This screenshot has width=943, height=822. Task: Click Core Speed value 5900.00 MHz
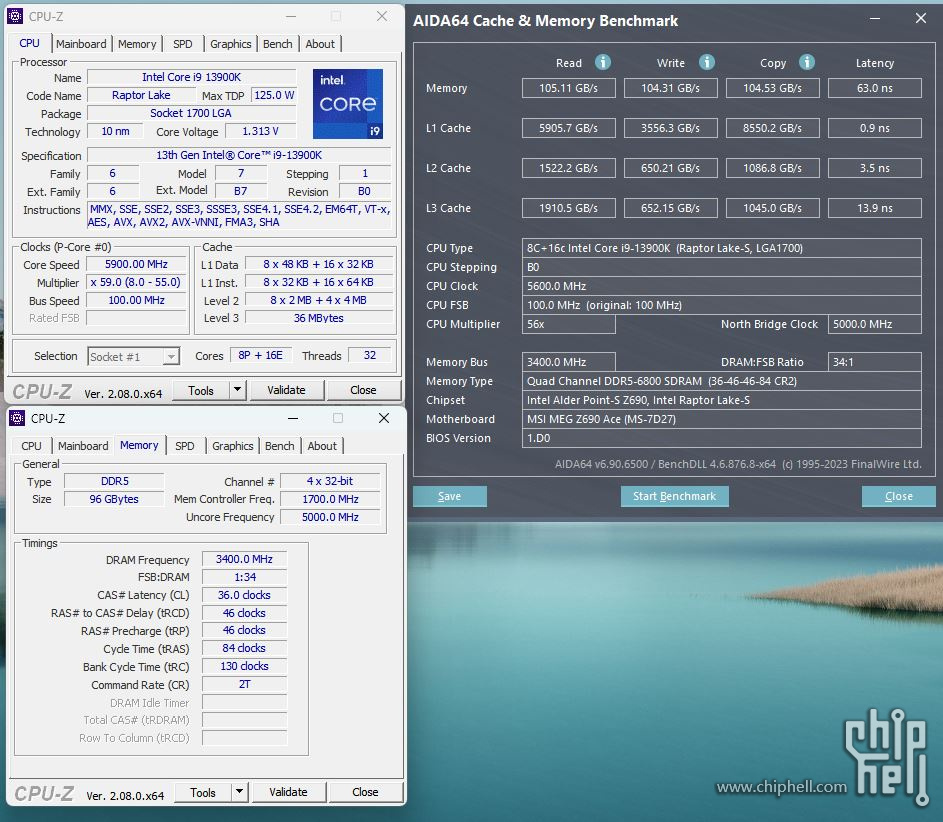click(x=137, y=264)
